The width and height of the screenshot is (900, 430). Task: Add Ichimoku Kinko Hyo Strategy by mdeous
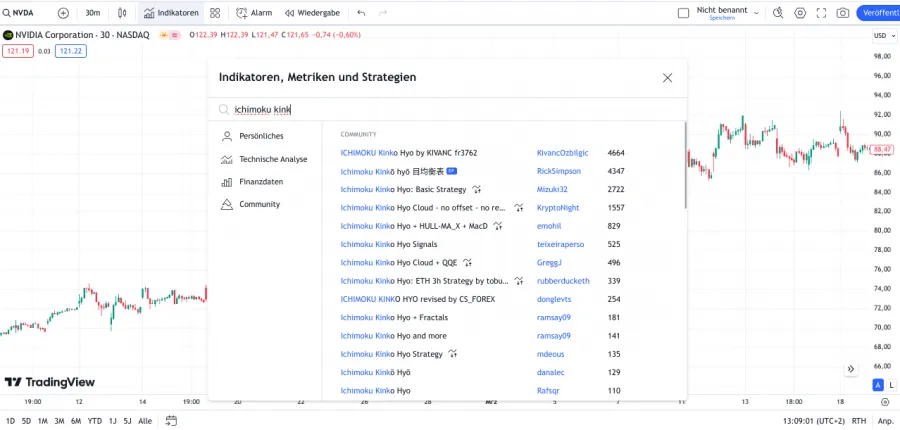(391, 354)
